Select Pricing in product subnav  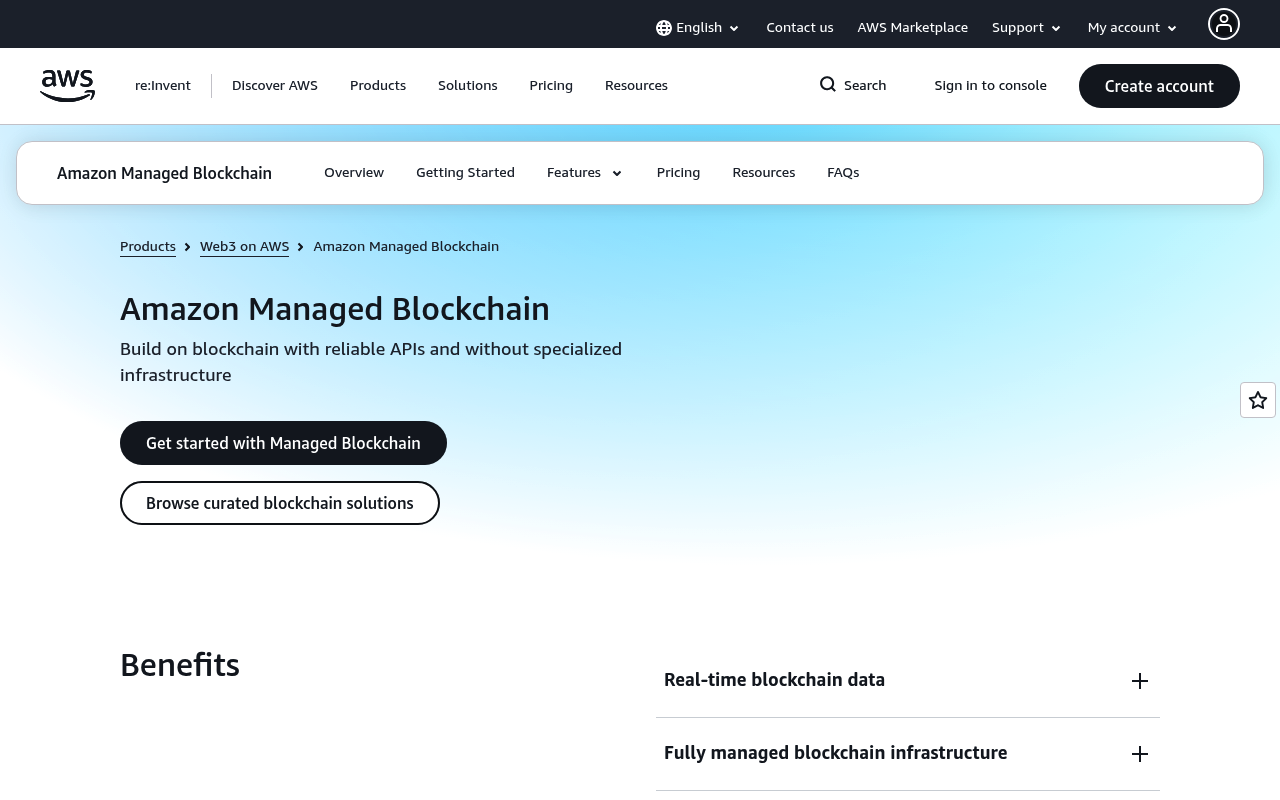point(678,173)
